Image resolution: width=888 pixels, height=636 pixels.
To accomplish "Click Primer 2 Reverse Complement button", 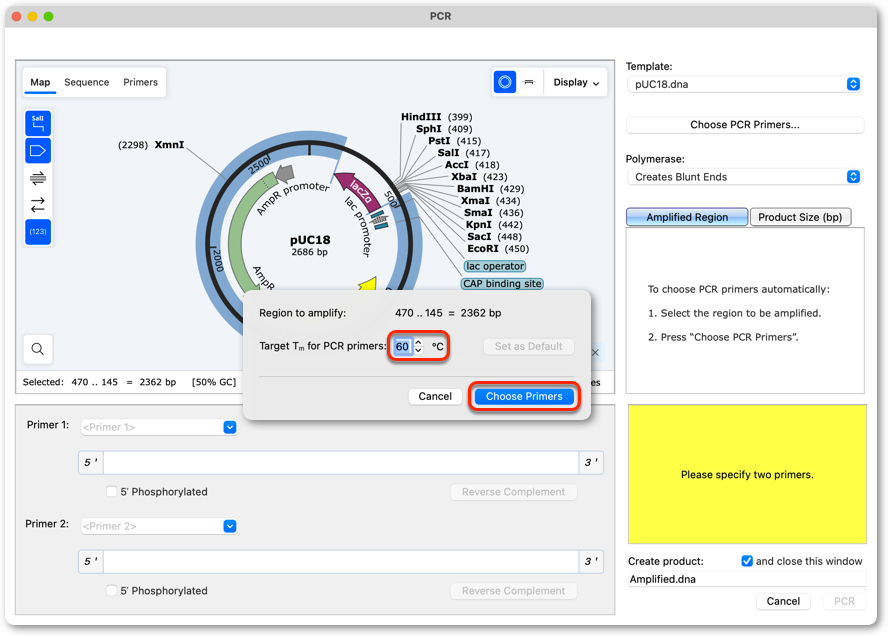I will [513, 591].
